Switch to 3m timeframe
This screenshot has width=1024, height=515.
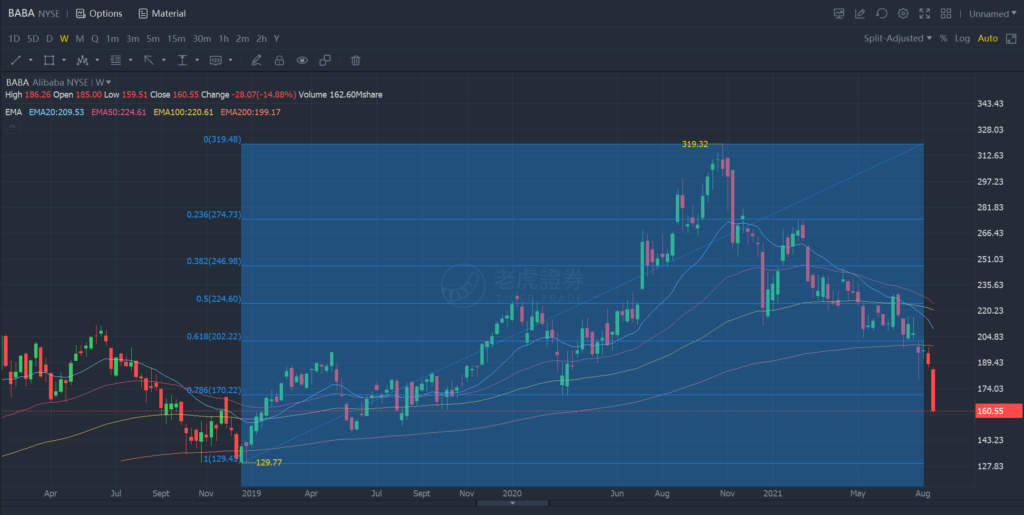coord(133,39)
